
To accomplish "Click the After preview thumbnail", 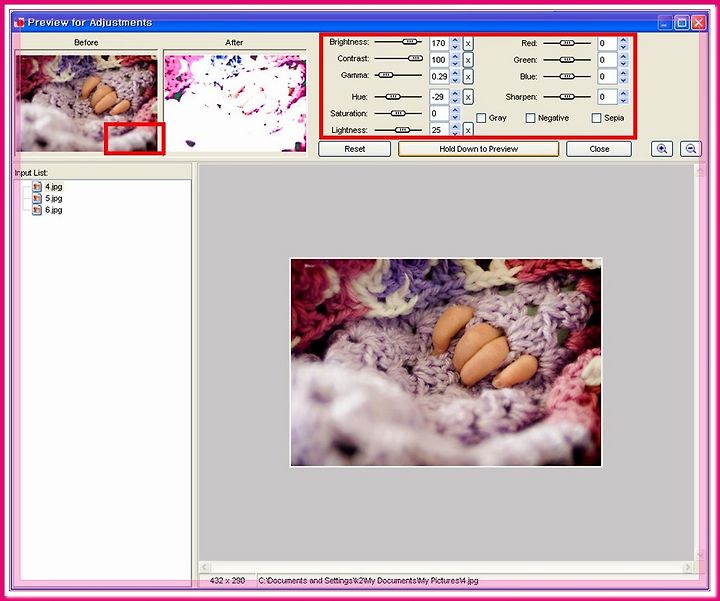I will pos(235,103).
